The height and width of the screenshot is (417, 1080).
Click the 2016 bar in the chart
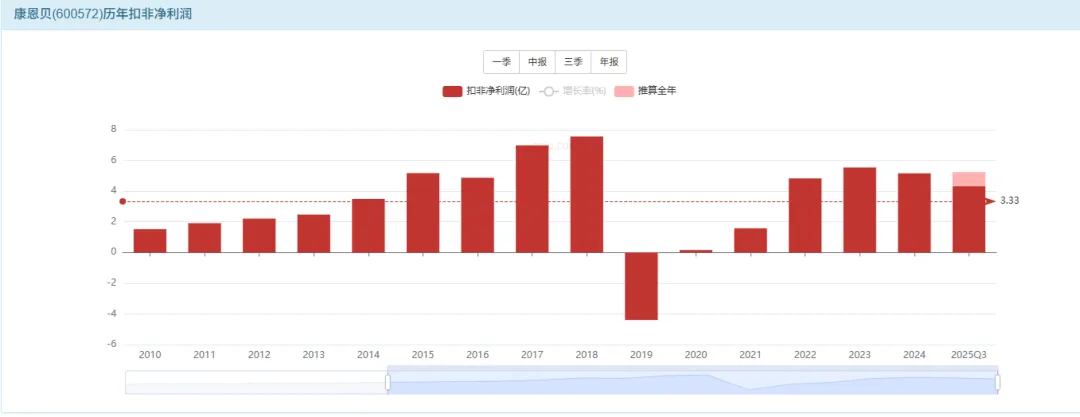[477, 215]
